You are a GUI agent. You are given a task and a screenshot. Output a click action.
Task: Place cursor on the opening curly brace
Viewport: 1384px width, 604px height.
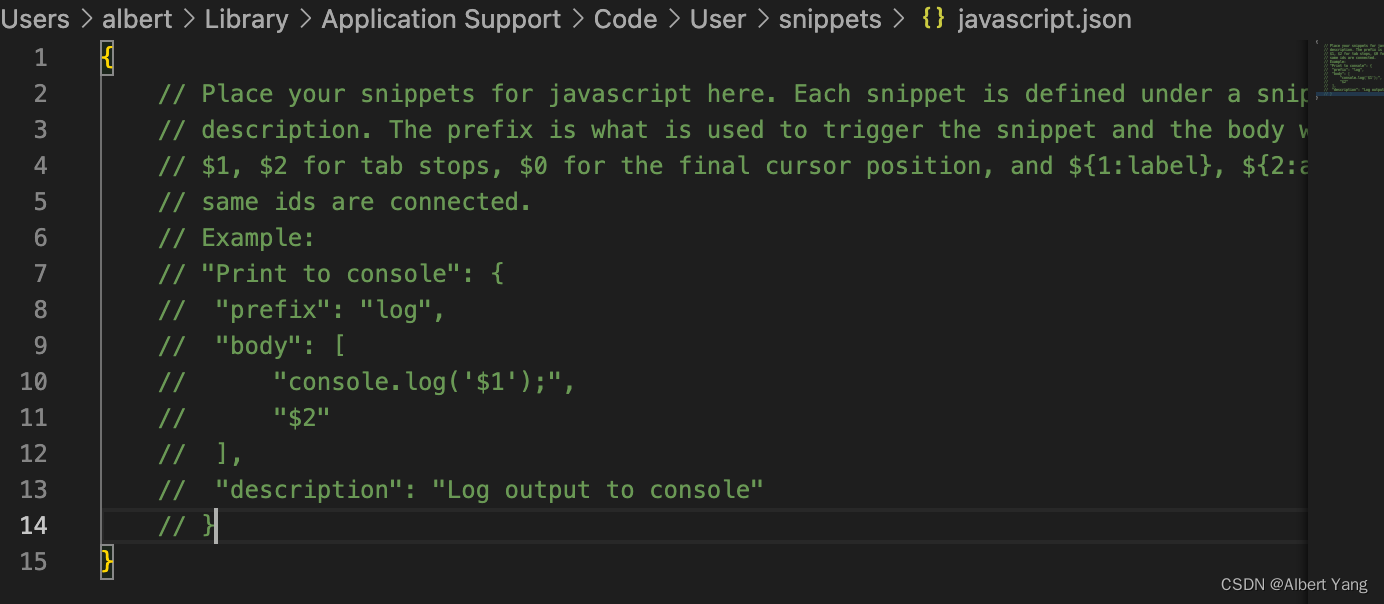(108, 58)
